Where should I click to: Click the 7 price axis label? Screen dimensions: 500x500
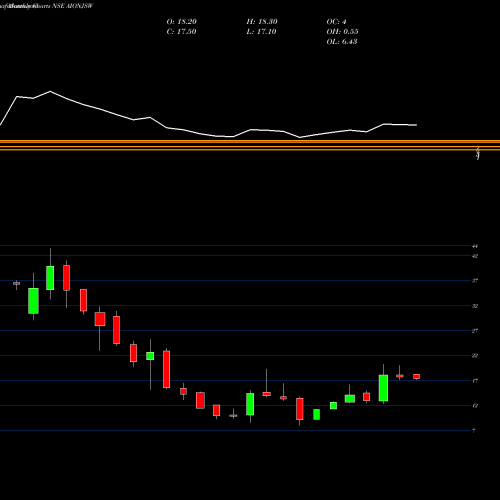tap(474, 431)
